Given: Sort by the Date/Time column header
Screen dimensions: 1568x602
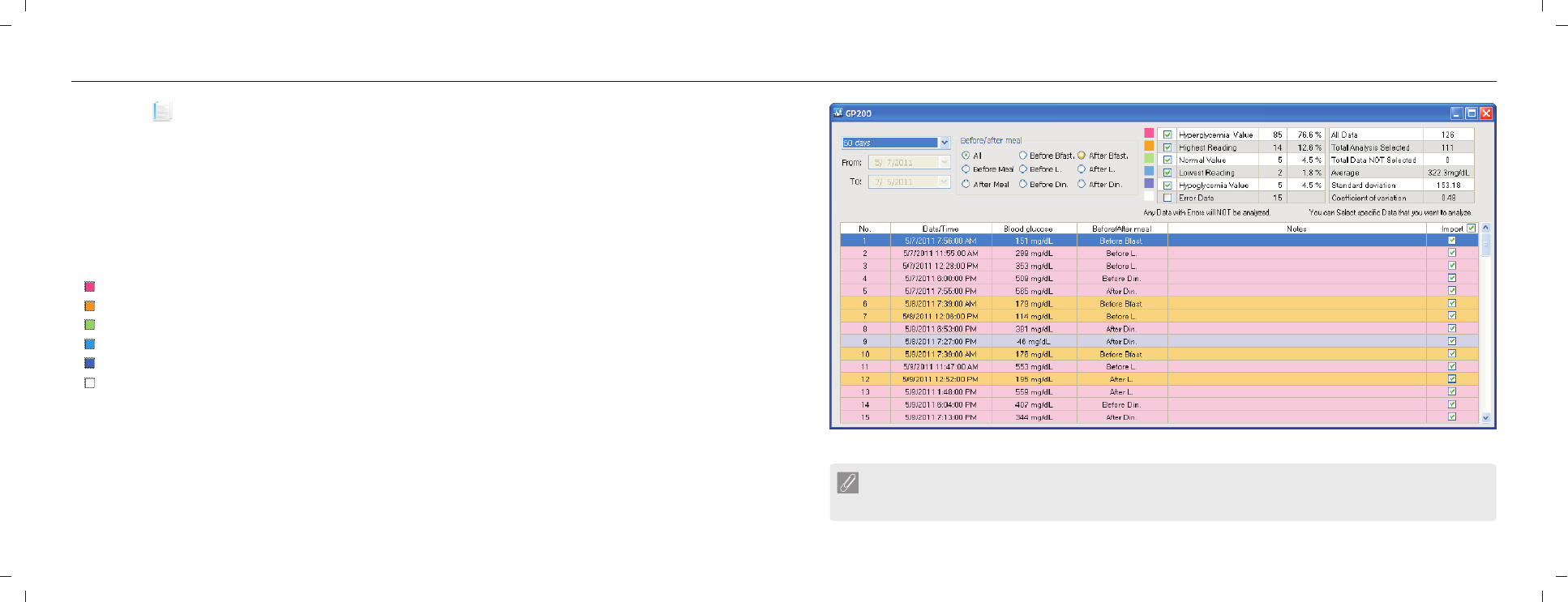Looking at the screenshot, I should click(x=940, y=228).
